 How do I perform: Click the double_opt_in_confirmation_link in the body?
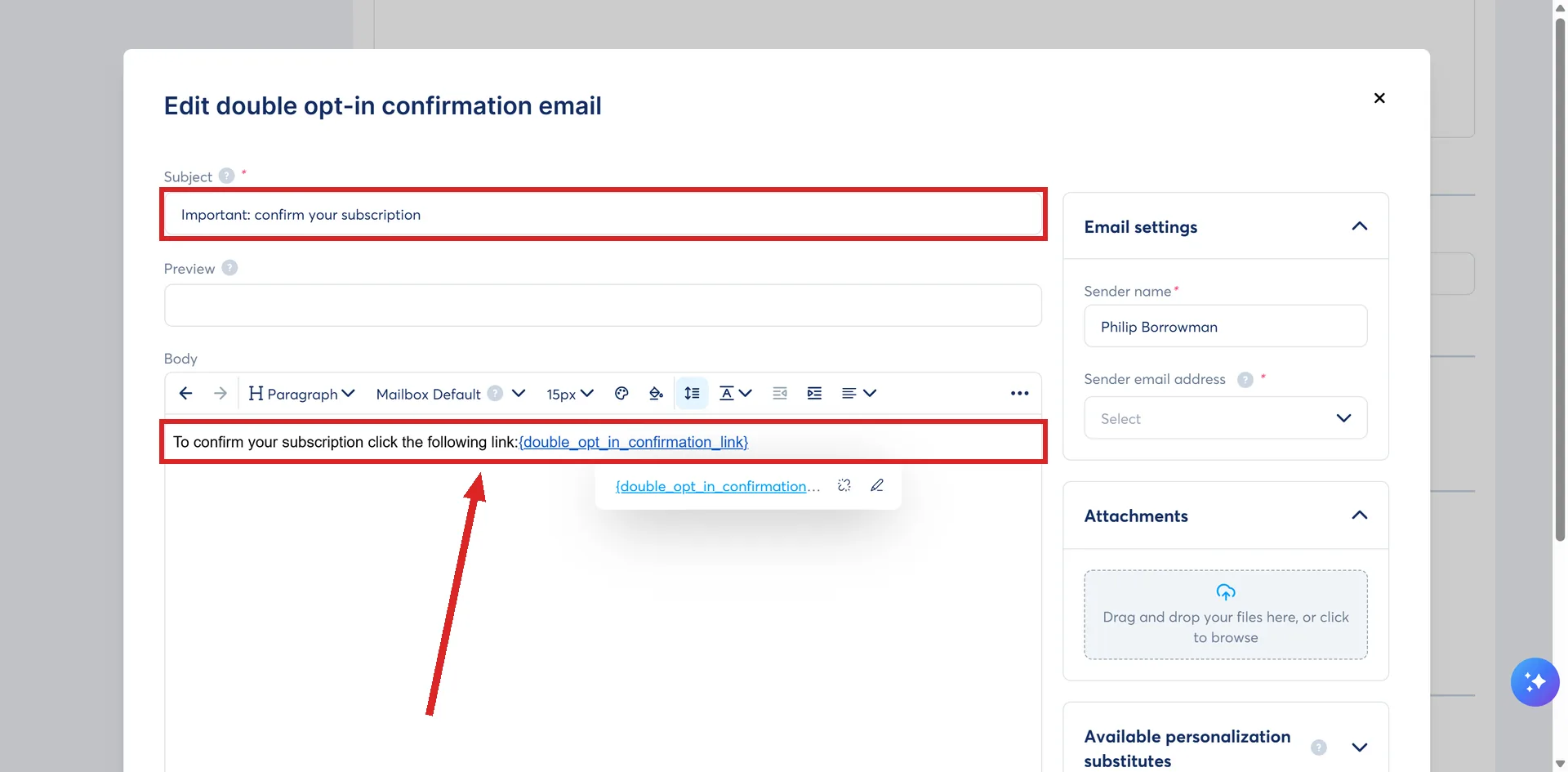pyautogui.click(x=634, y=442)
